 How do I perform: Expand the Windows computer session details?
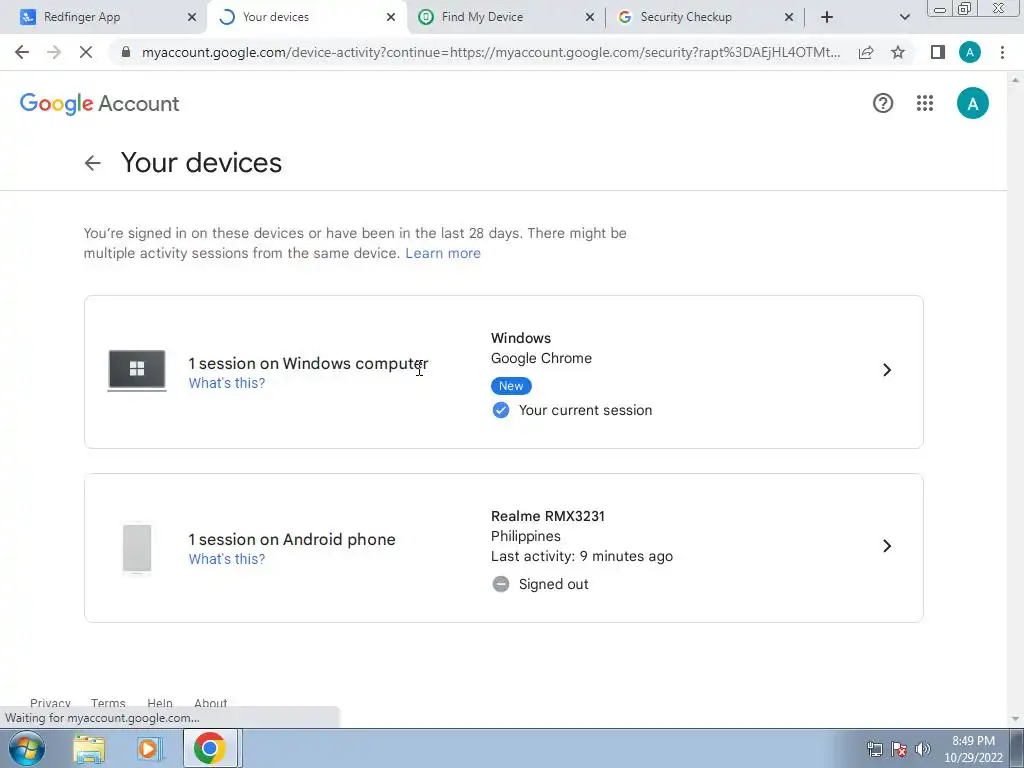click(887, 370)
